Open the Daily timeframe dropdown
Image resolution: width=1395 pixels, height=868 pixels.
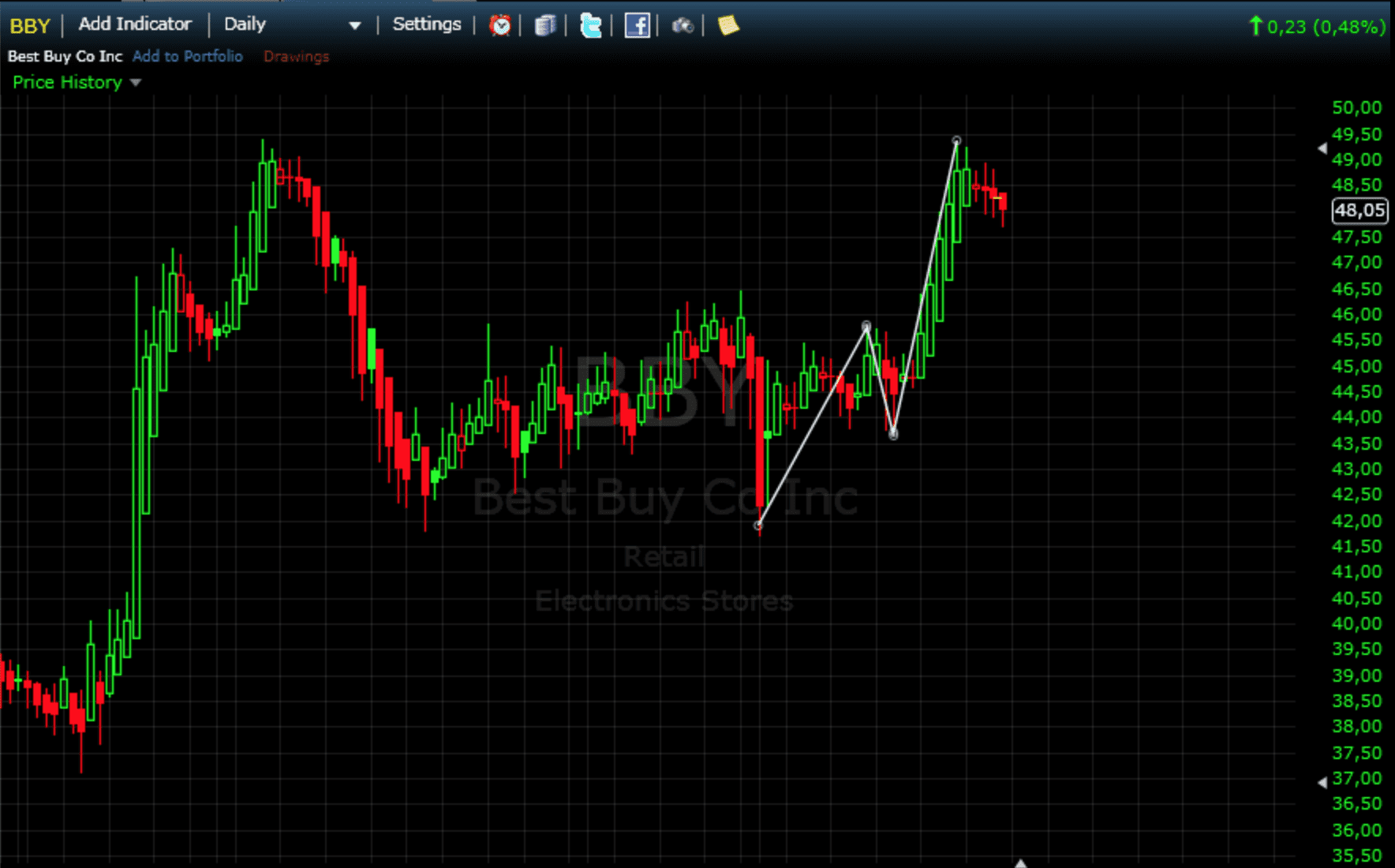[292, 24]
